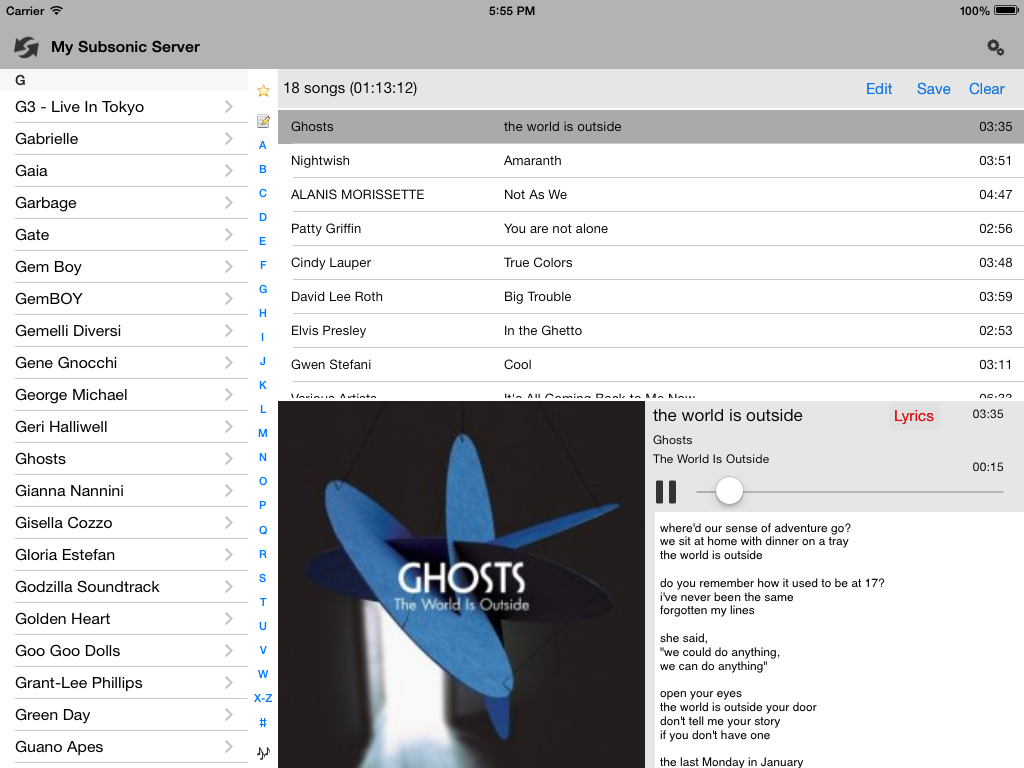
Task: Click the playback progress slider knob
Action: 729,491
